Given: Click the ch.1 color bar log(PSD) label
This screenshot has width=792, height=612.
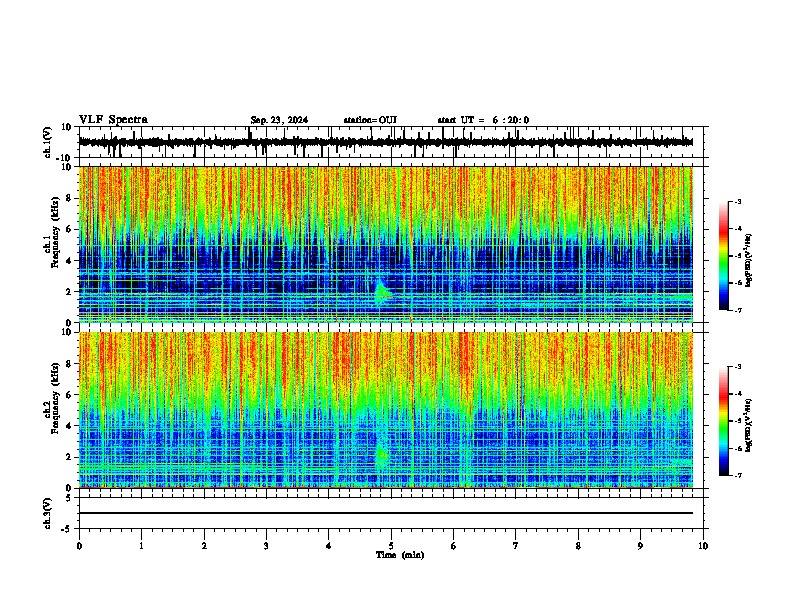Looking at the screenshot, I should point(749,261).
